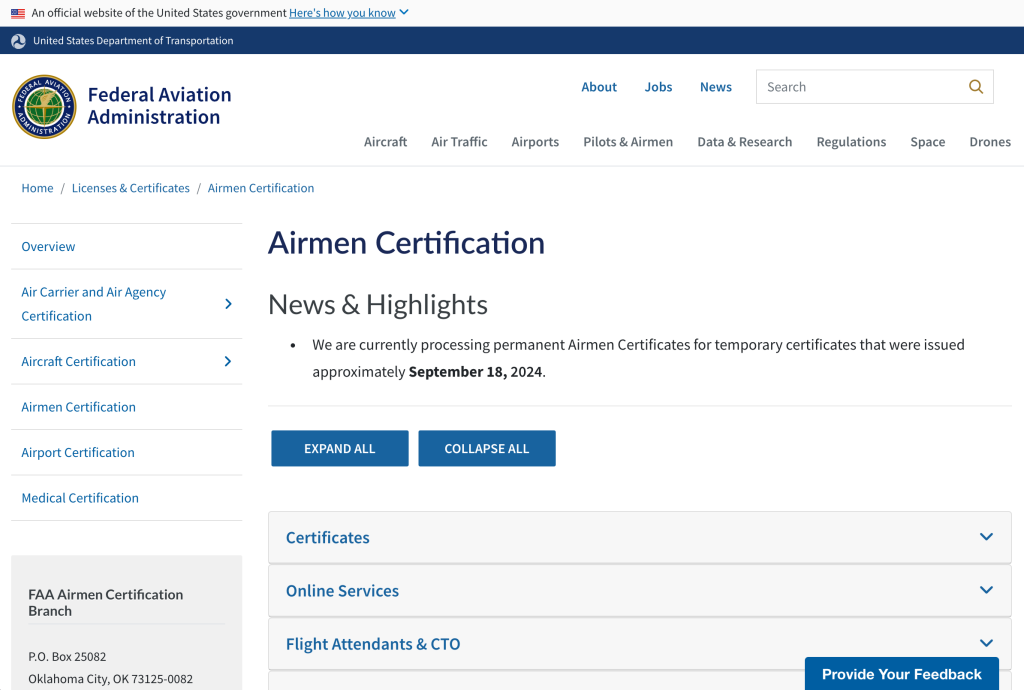This screenshot has height=690, width=1024.
Task: Open the Online Services accordion chevron
Action: pos(986,590)
